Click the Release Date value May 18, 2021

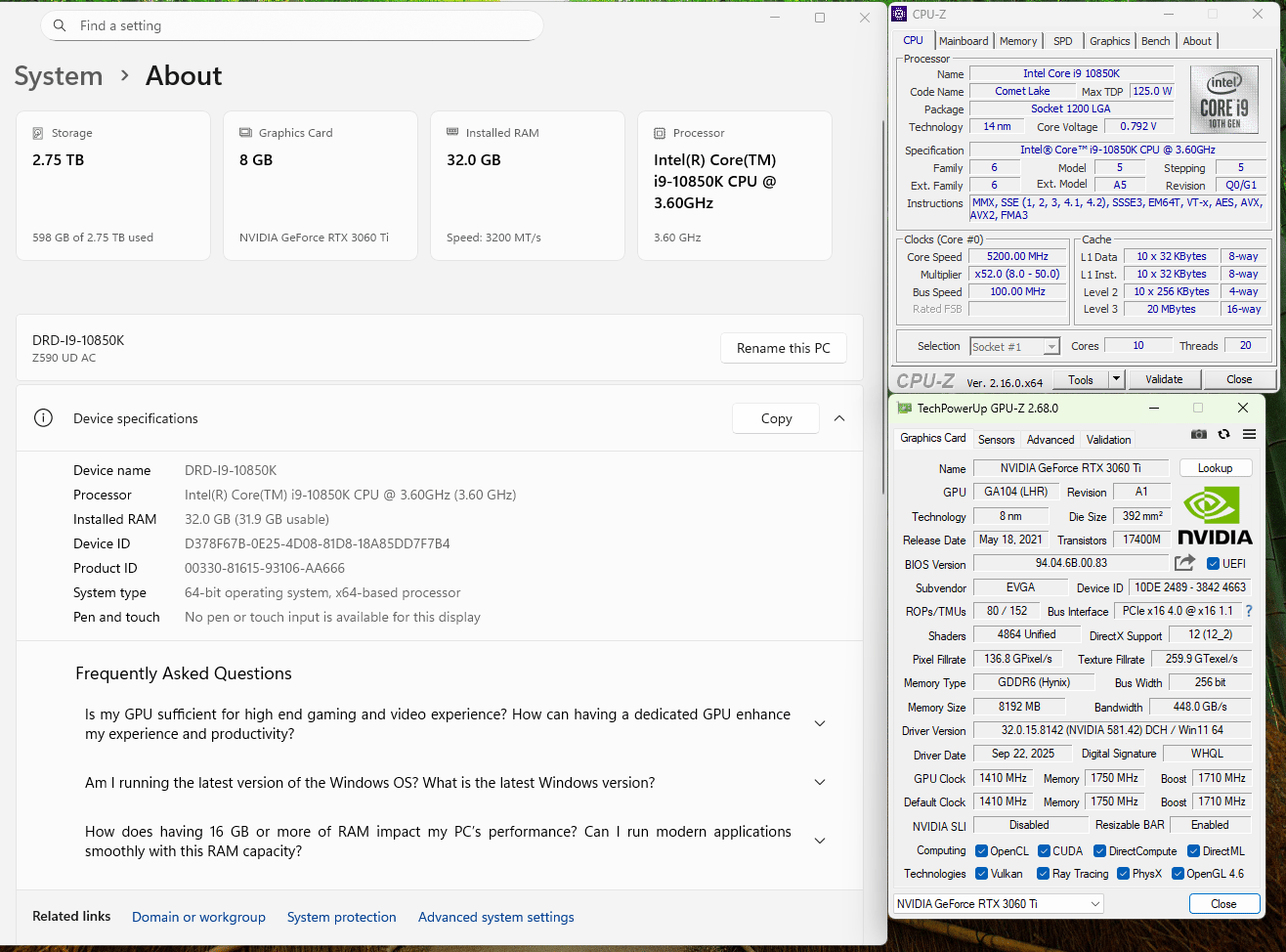(1010, 540)
